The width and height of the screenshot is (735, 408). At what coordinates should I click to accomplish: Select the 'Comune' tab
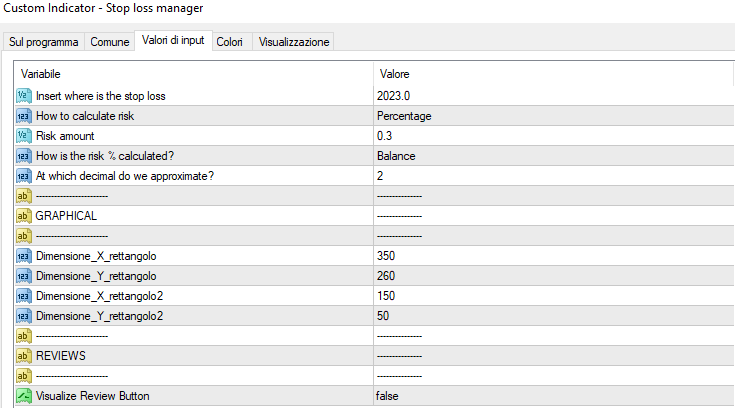109,43
